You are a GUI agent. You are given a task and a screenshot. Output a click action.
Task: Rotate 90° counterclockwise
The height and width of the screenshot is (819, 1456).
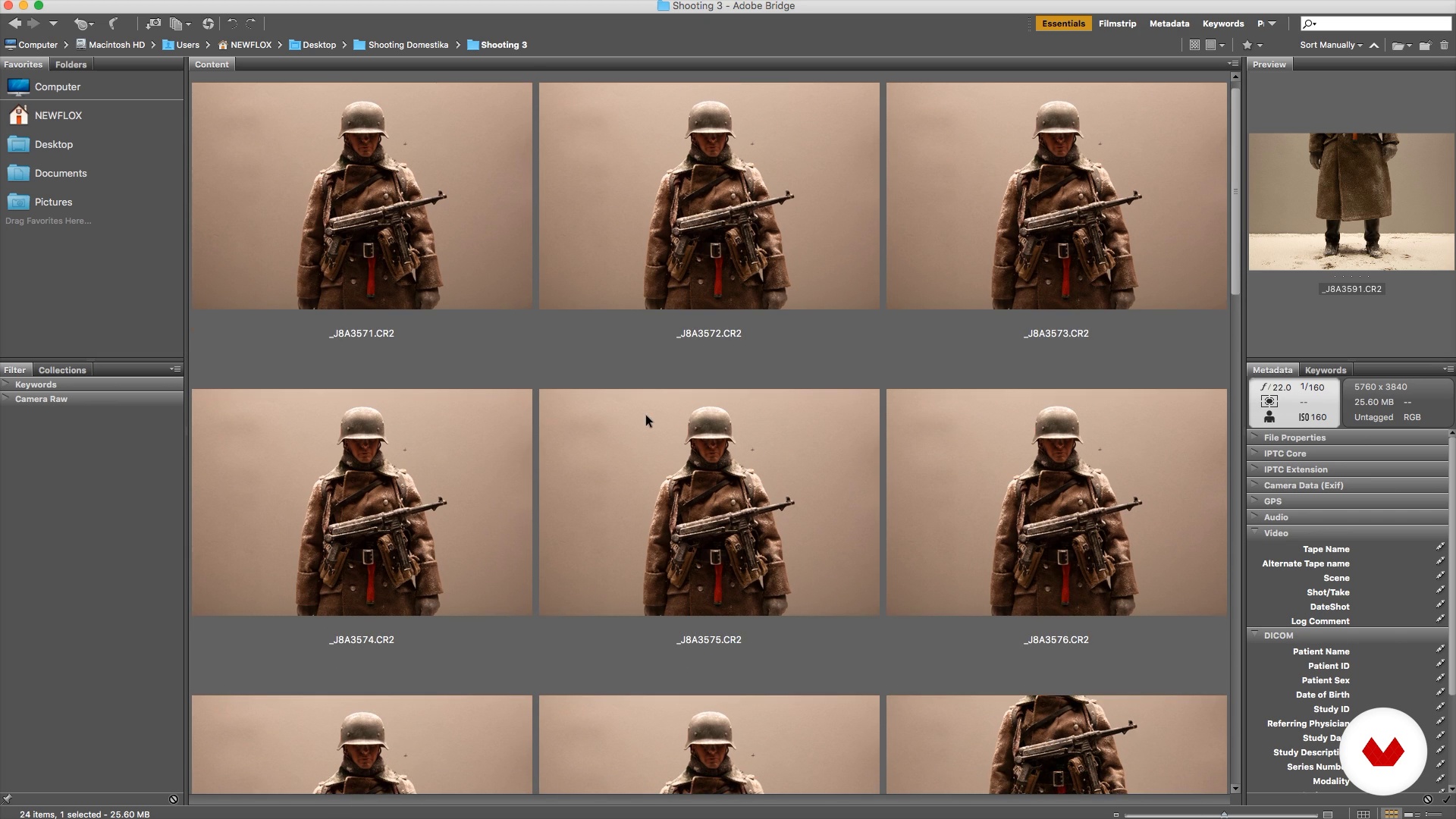pyautogui.click(x=233, y=24)
